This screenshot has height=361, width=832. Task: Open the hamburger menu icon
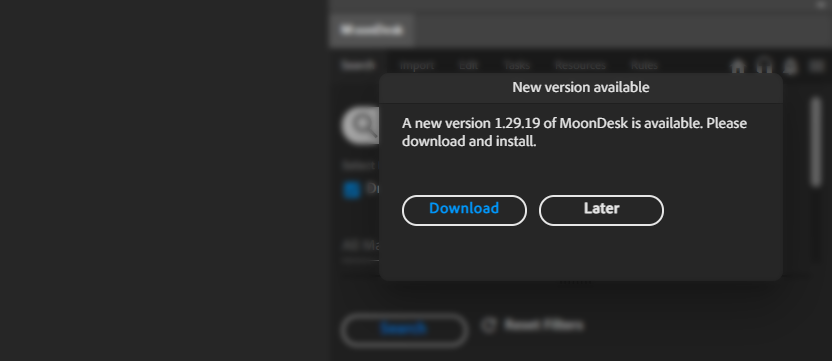click(817, 66)
